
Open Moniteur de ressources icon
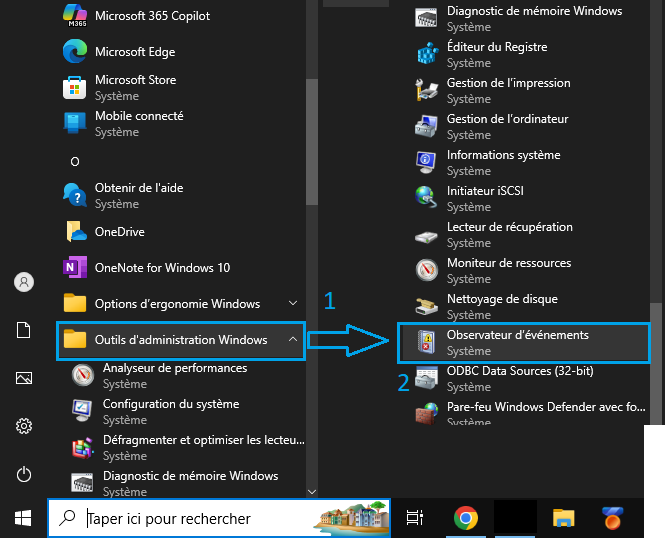tap(427, 270)
